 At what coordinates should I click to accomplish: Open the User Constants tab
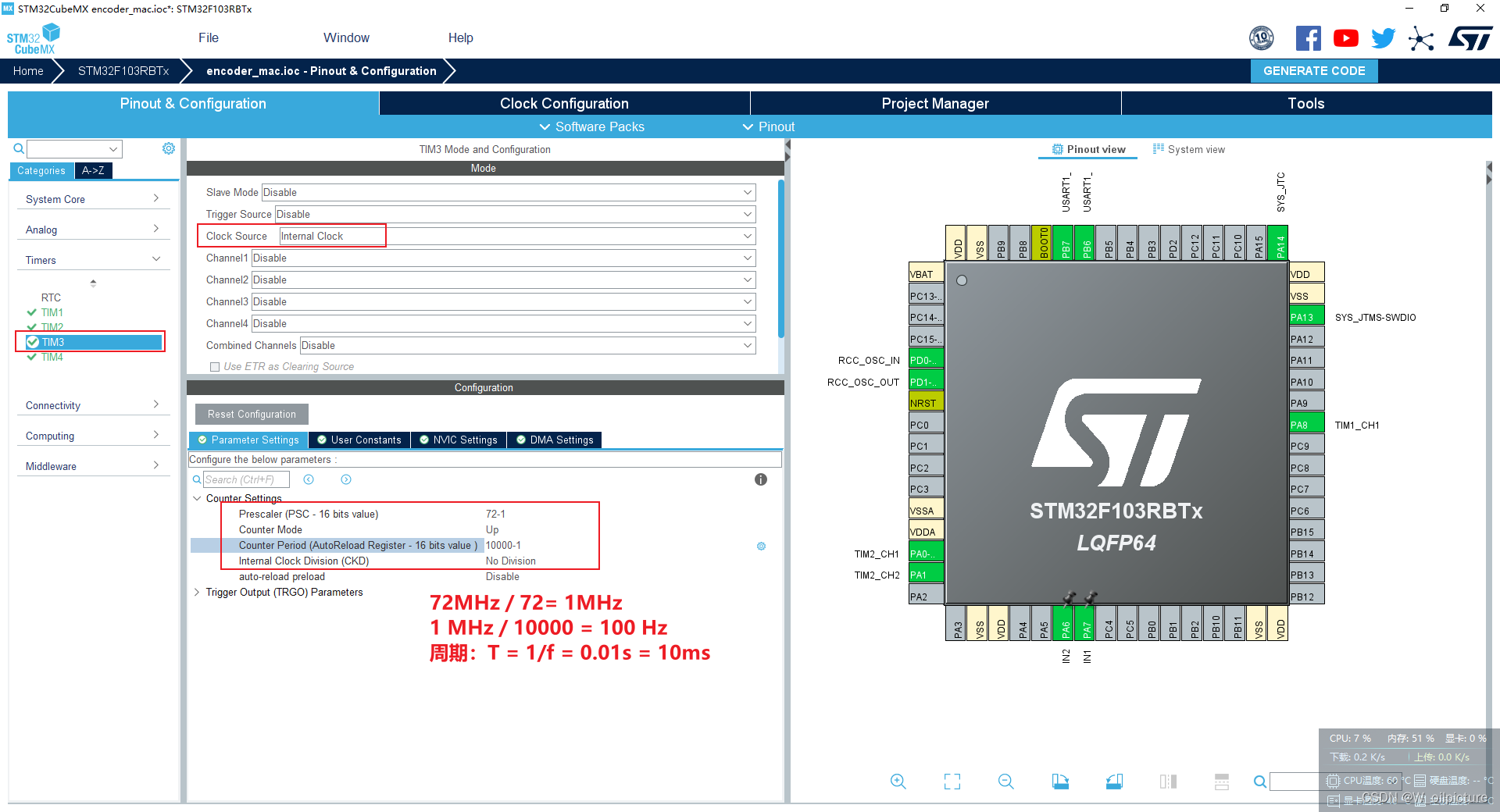[359, 440]
